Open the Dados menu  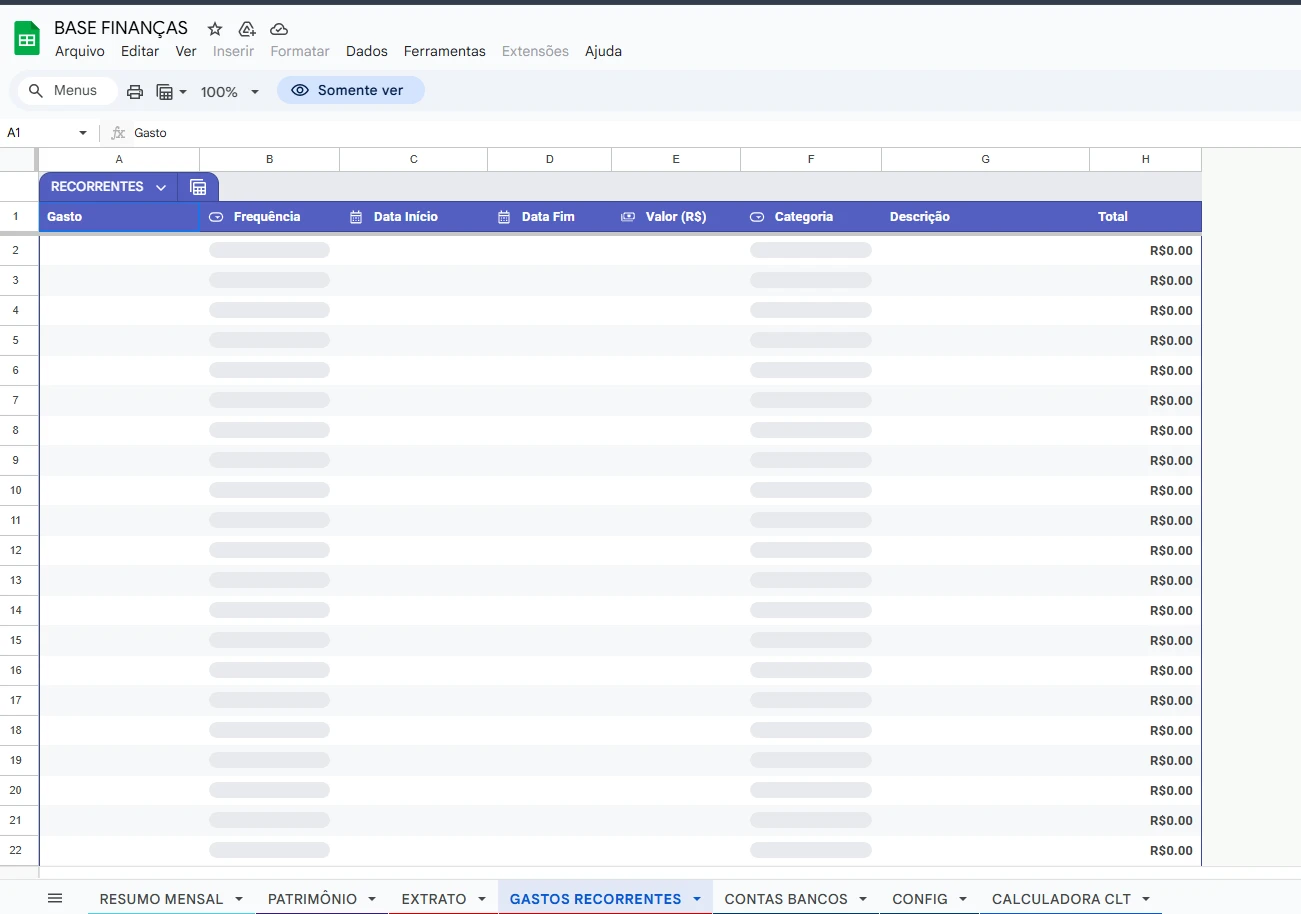click(366, 51)
